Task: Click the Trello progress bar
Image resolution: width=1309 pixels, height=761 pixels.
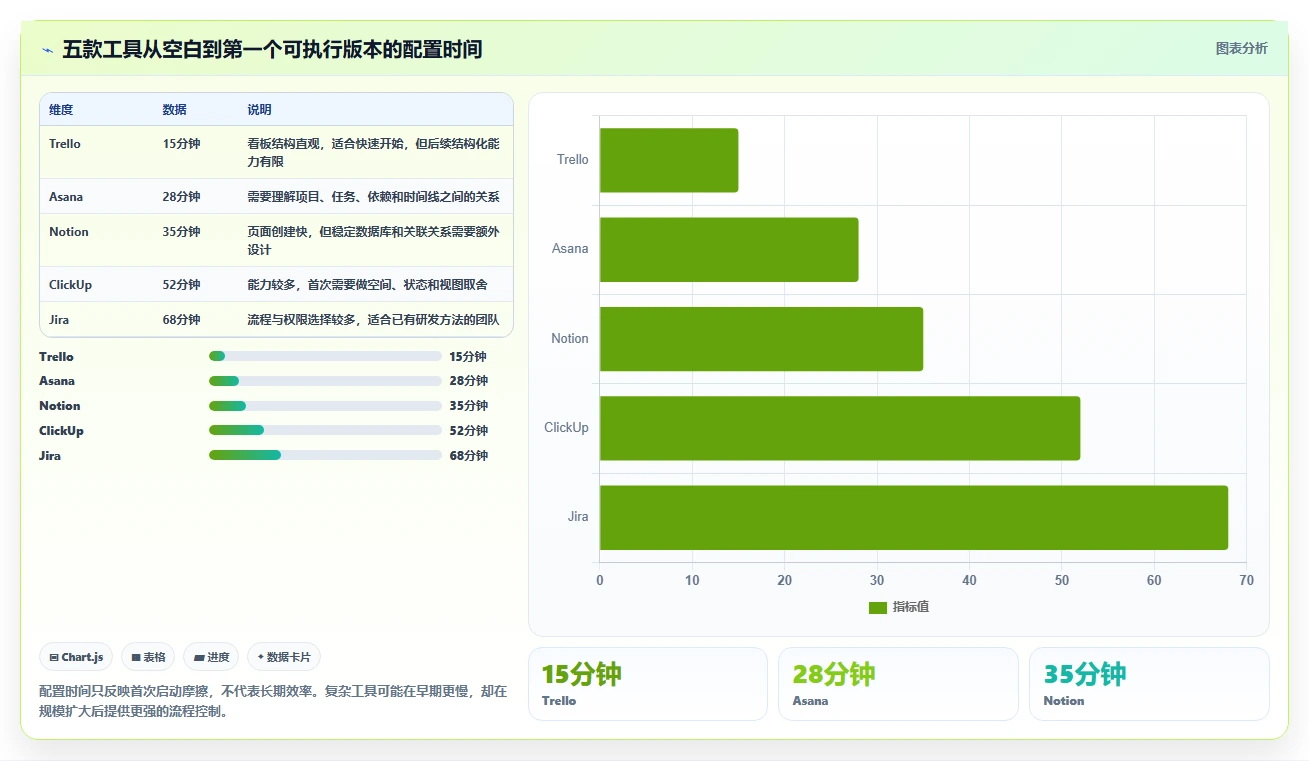Action: click(x=325, y=356)
